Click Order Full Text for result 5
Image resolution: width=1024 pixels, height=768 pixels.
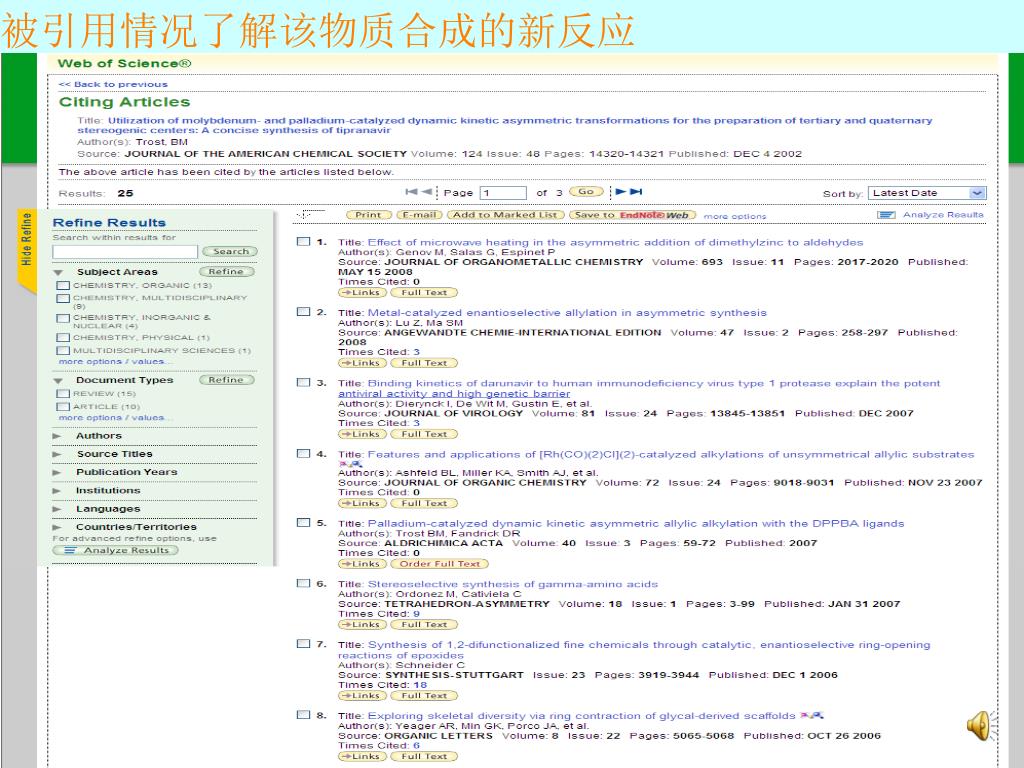click(x=440, y=564)
